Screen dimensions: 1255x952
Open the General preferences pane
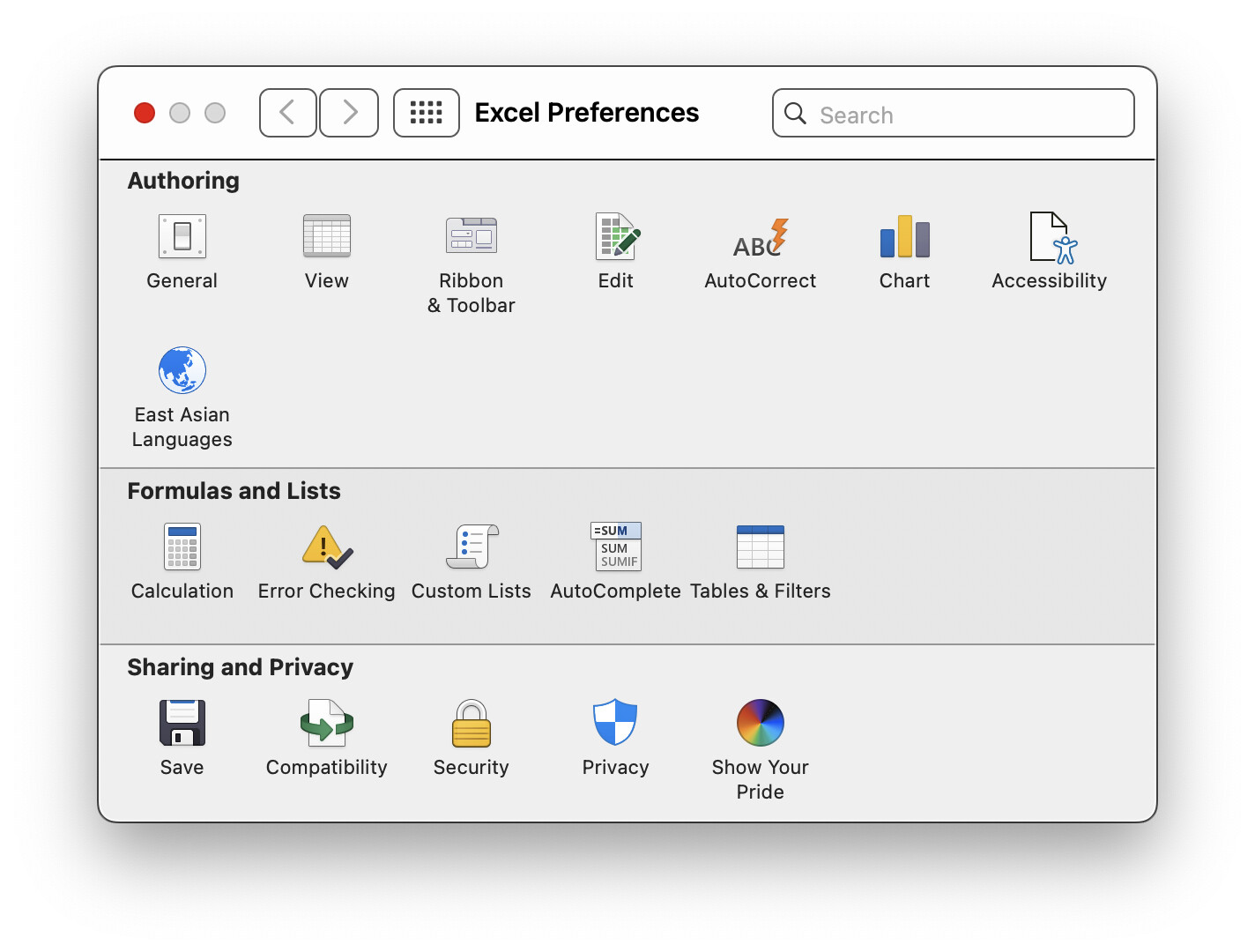[x=182, y=236]
